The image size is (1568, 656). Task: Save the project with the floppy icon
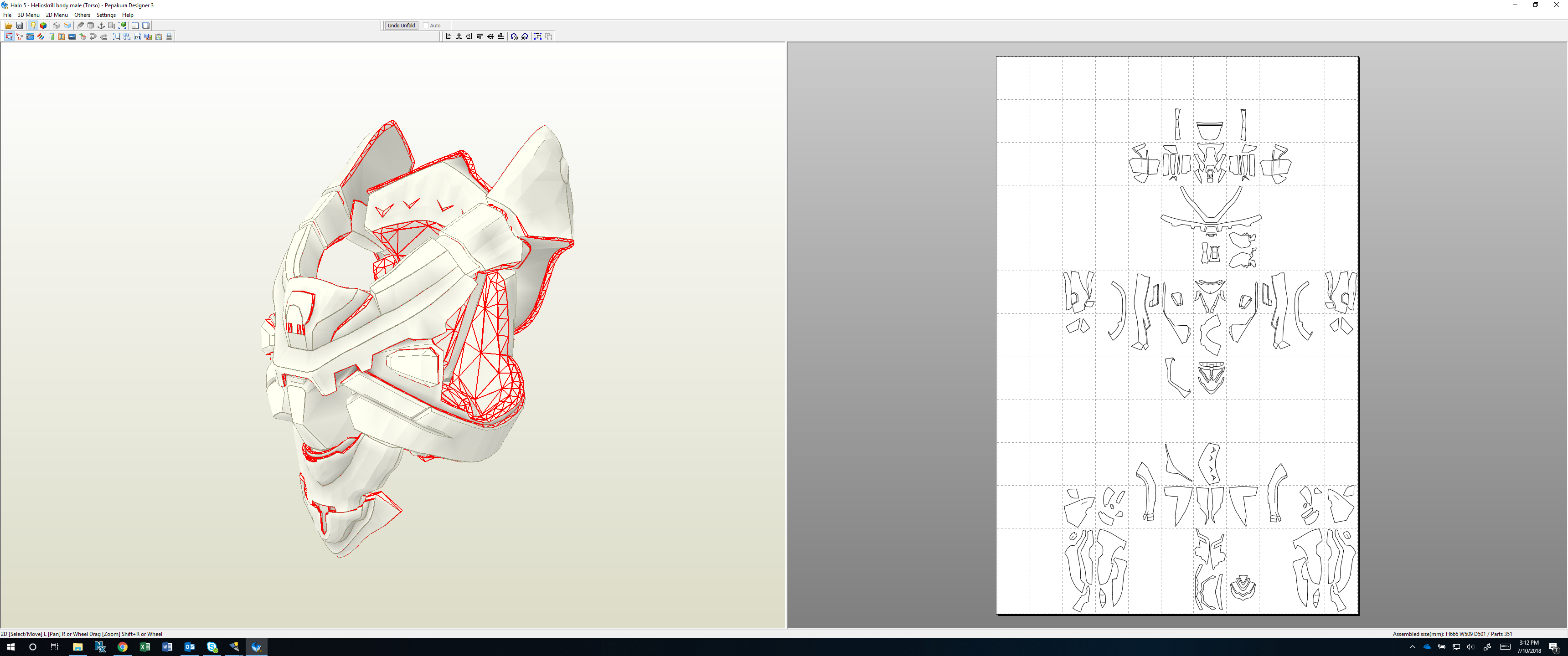(x=20, y=26)
